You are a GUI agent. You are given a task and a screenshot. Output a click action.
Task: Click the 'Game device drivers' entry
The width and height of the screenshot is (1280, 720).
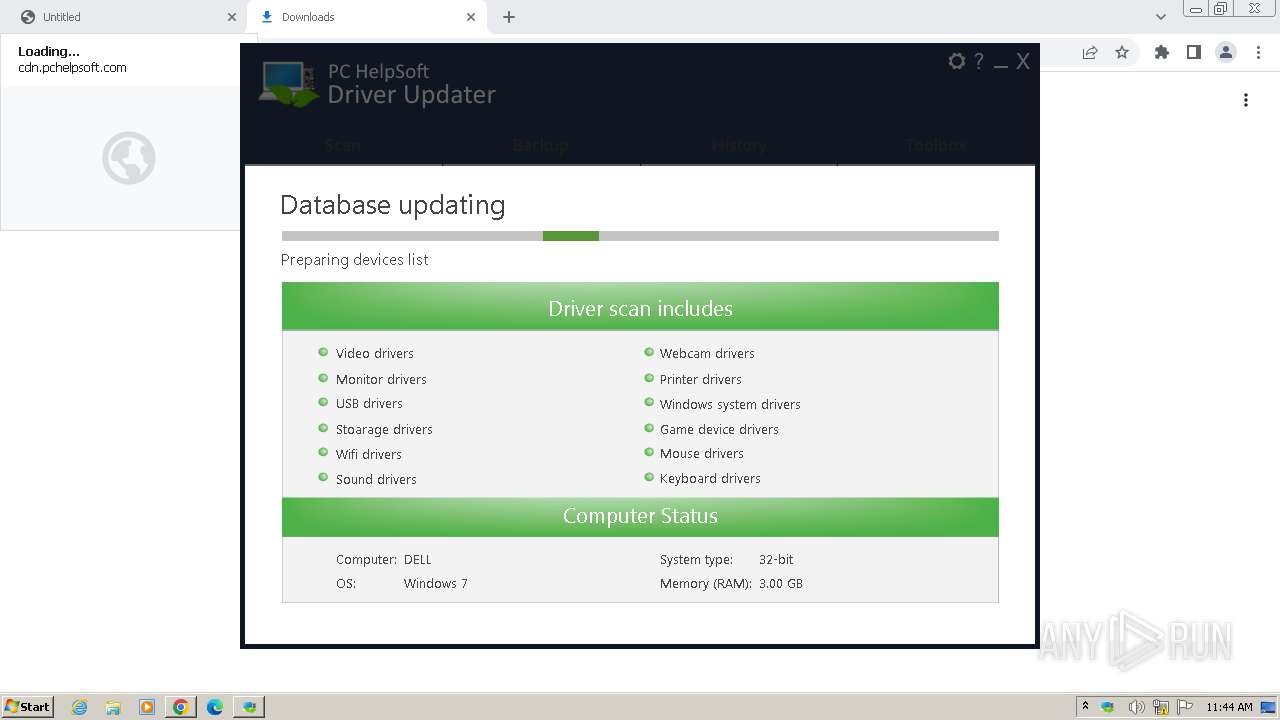click(719, 429)
